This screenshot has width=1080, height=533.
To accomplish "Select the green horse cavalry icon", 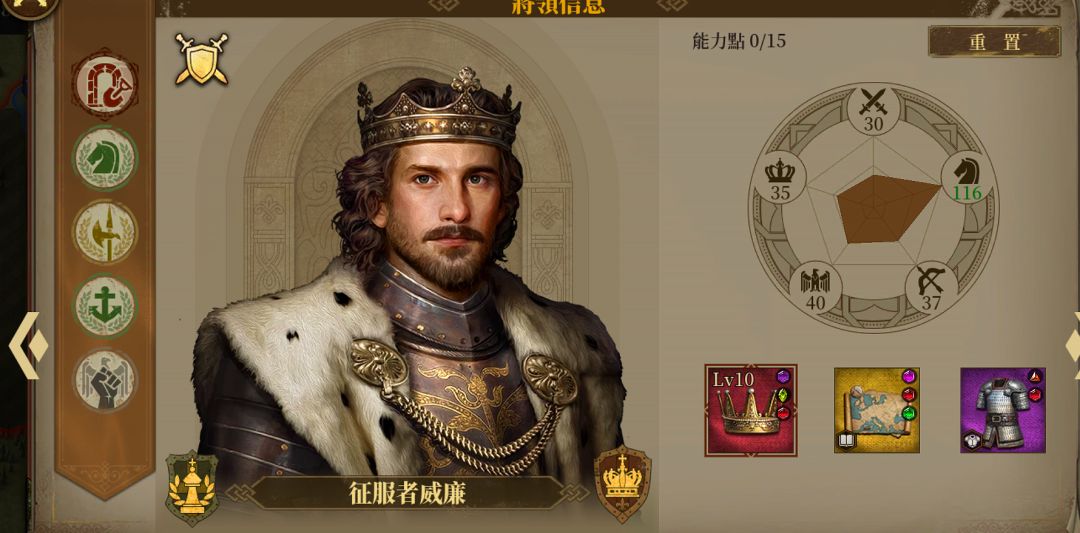I will pos(105,158).
